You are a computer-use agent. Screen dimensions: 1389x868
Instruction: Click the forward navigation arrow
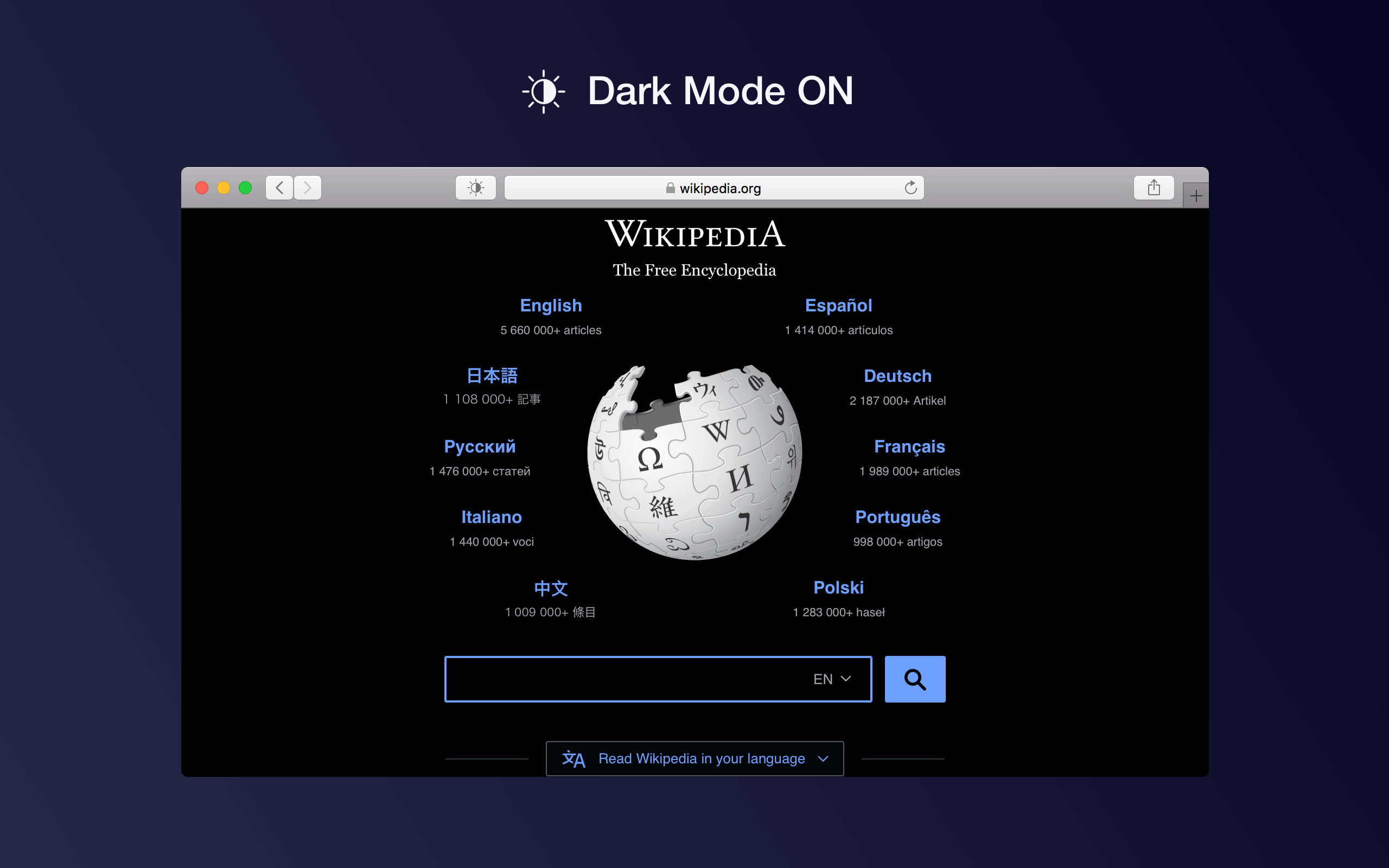pos(308,187)
